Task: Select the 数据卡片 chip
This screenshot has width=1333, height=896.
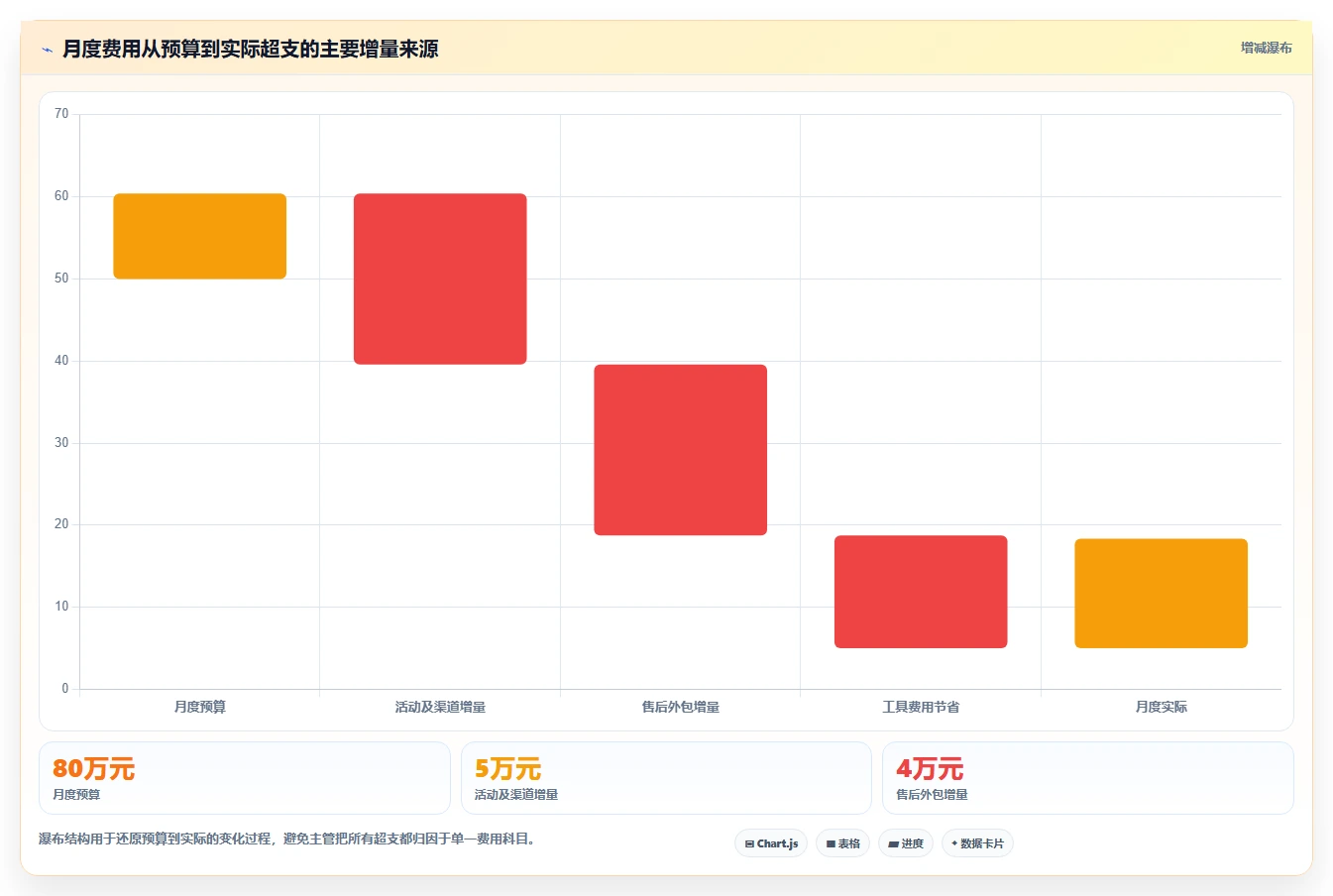Action: 977,843
